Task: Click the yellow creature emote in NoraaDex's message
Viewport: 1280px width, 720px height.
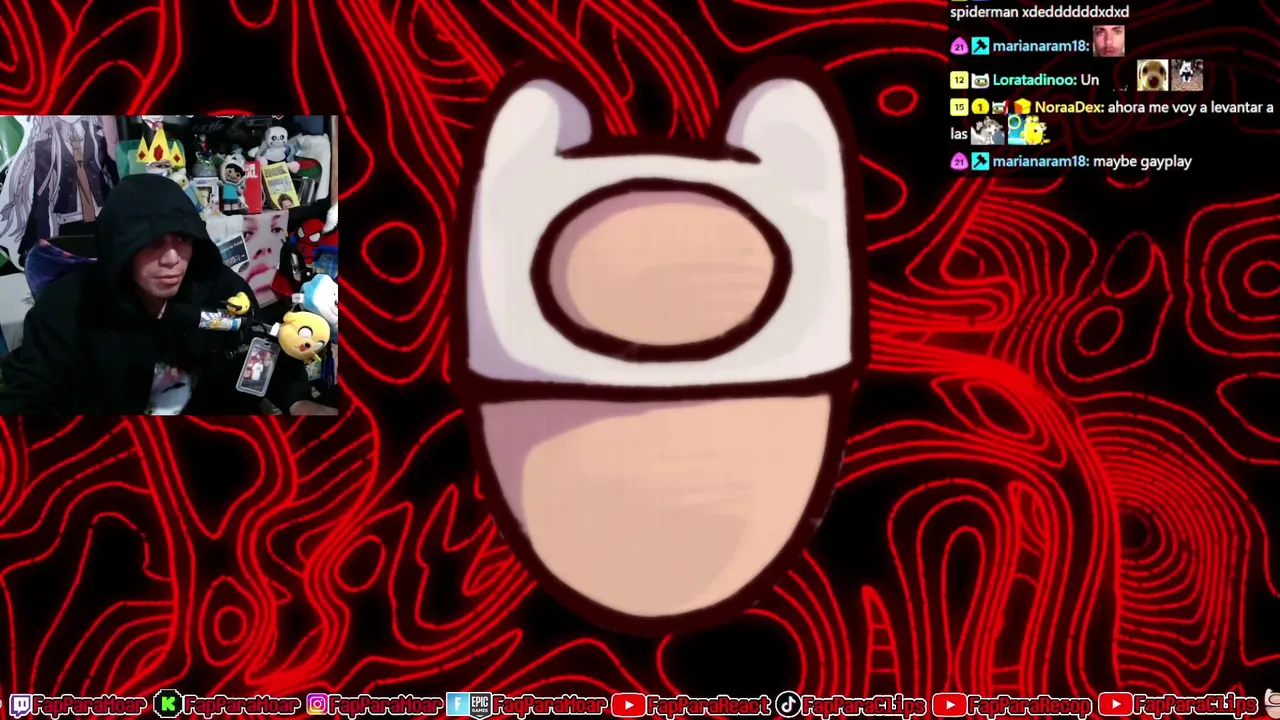Action: pos(1027,130)
